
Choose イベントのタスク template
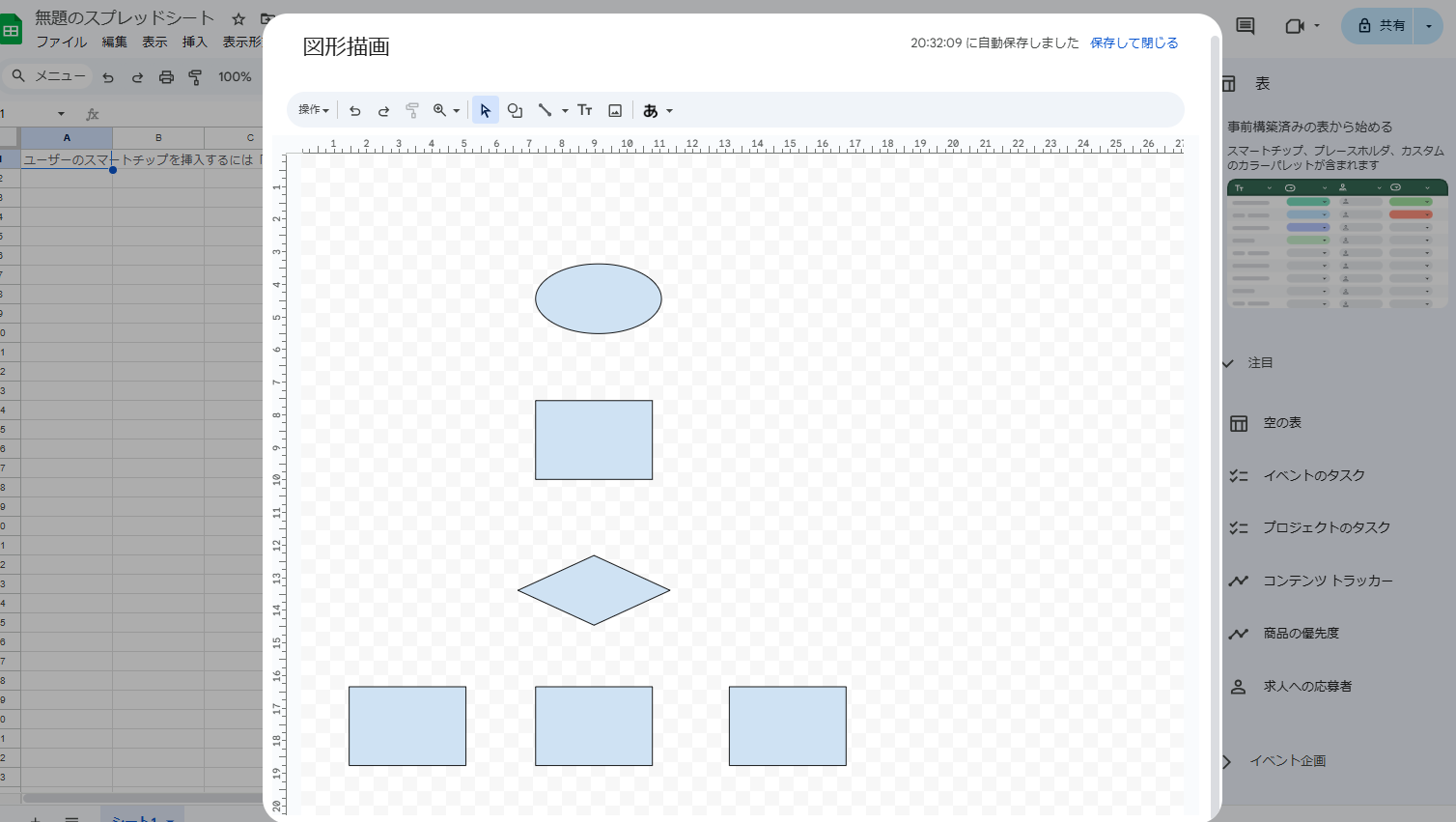point(1314,475)
